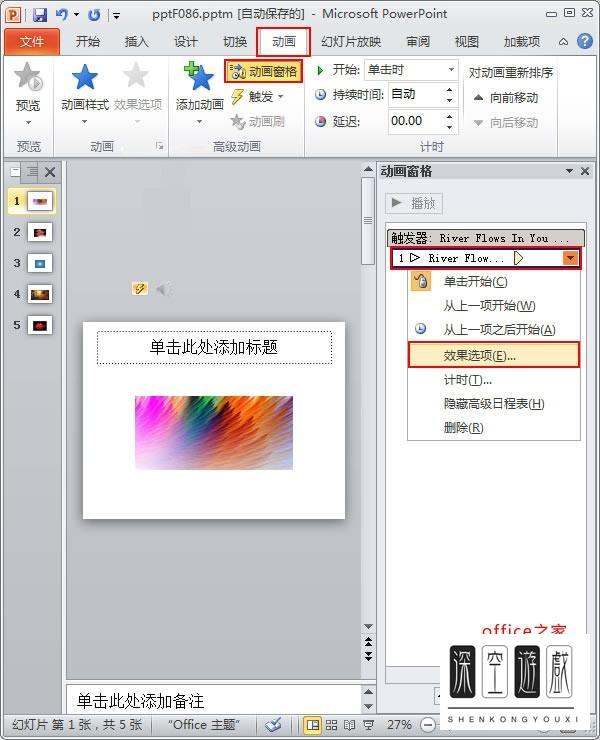This screenshot has width=600, height=740.
Task: Open the Customize Quick Access Toolbar arrow
Action: [x=116, y=16]
